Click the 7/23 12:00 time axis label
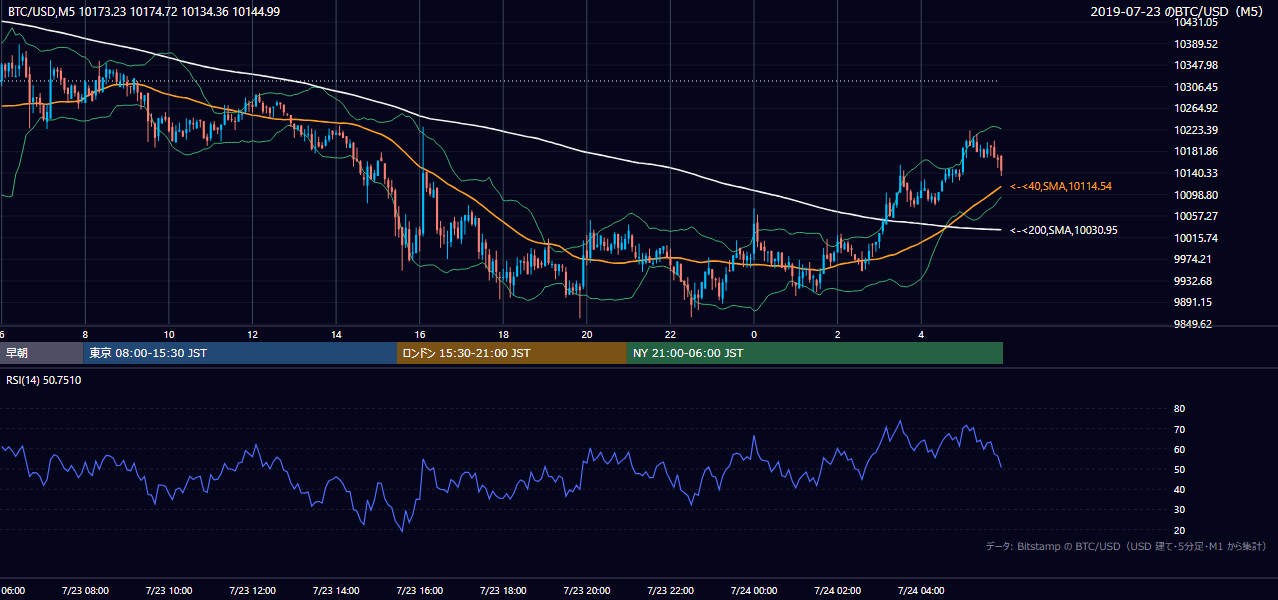The width and height of the screenshot is (1278, 600). click(252, 590)
